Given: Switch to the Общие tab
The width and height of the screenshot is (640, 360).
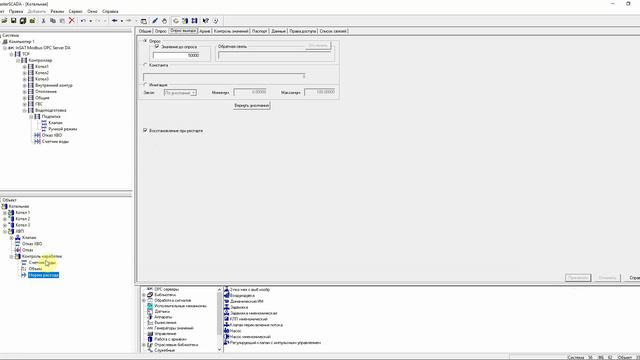Looking at the screenshot, I should (145, 31).
